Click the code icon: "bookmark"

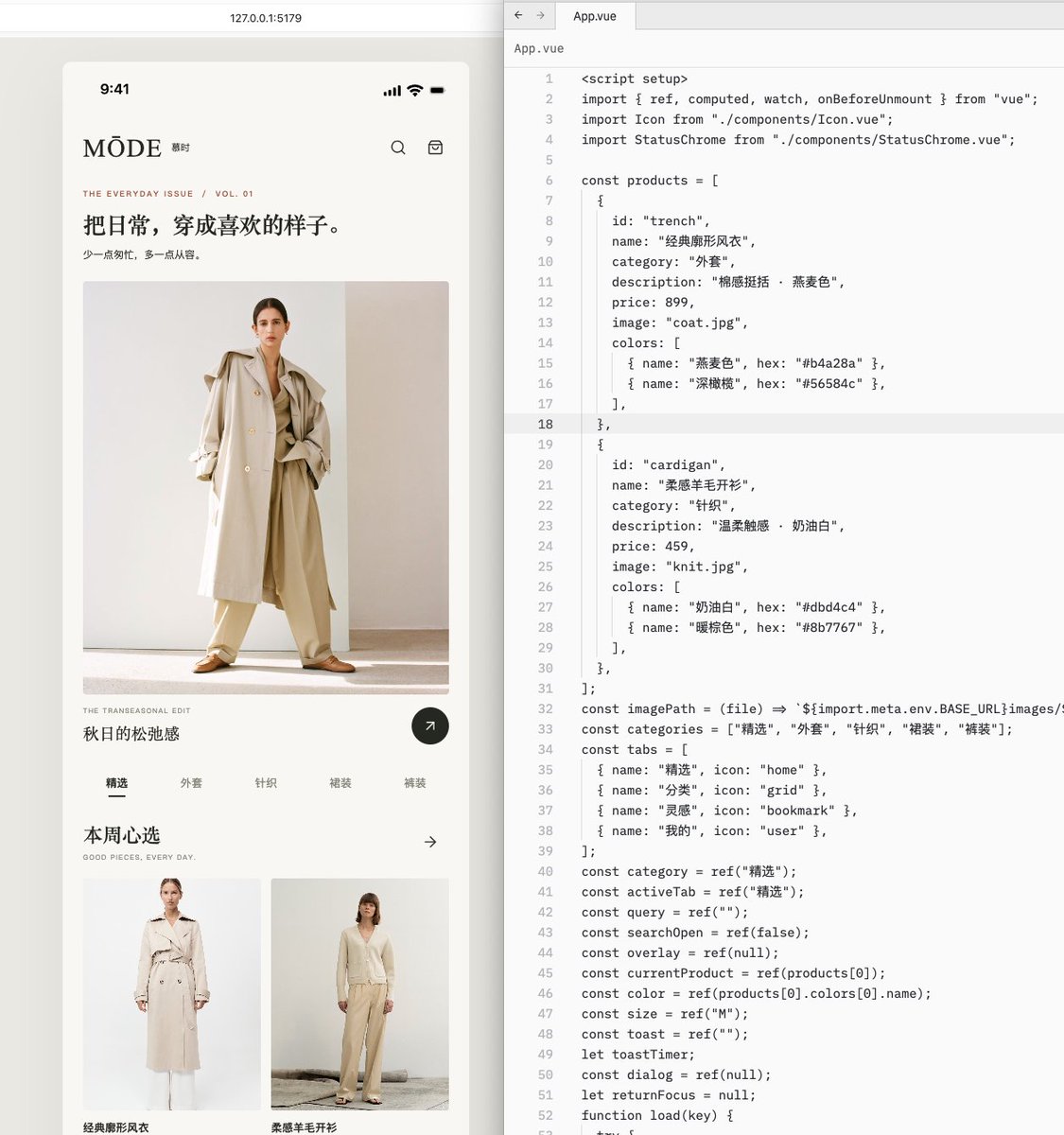pyautogui.click(x=775, y=811)
